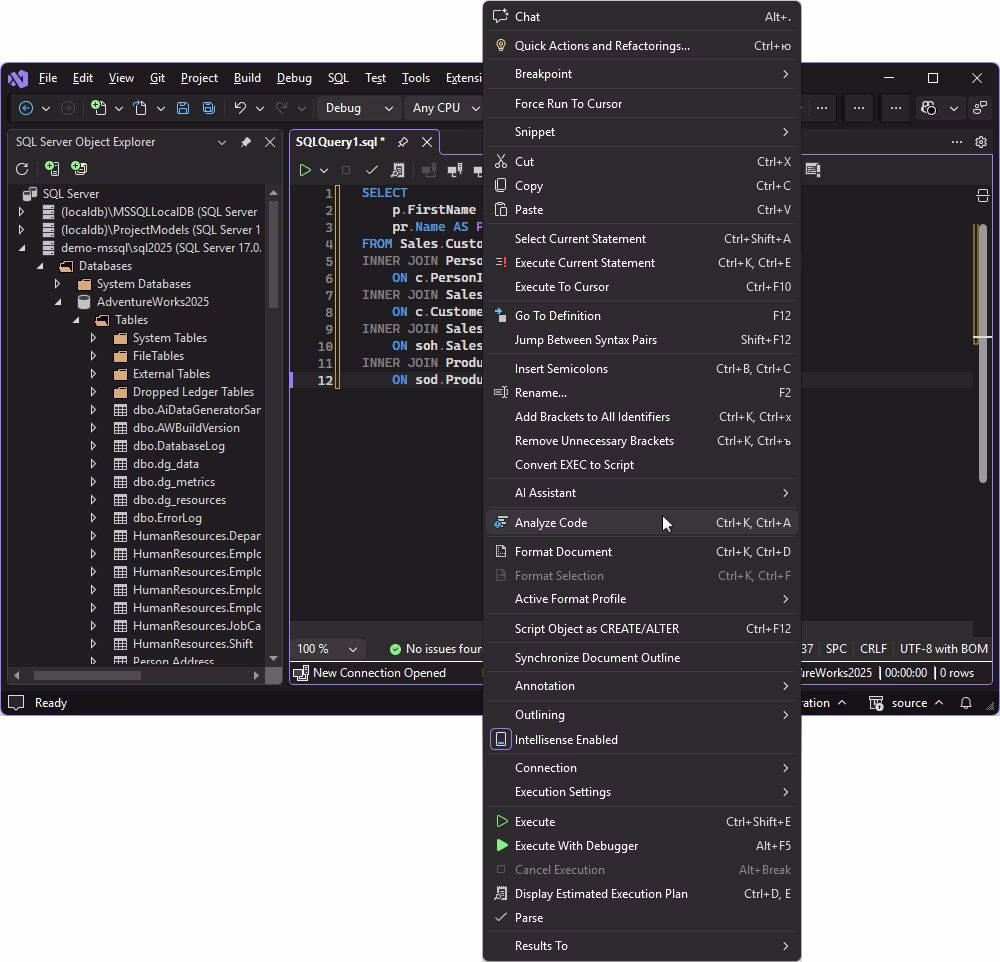Choose Execute With Debugger

tap(642, 846)
